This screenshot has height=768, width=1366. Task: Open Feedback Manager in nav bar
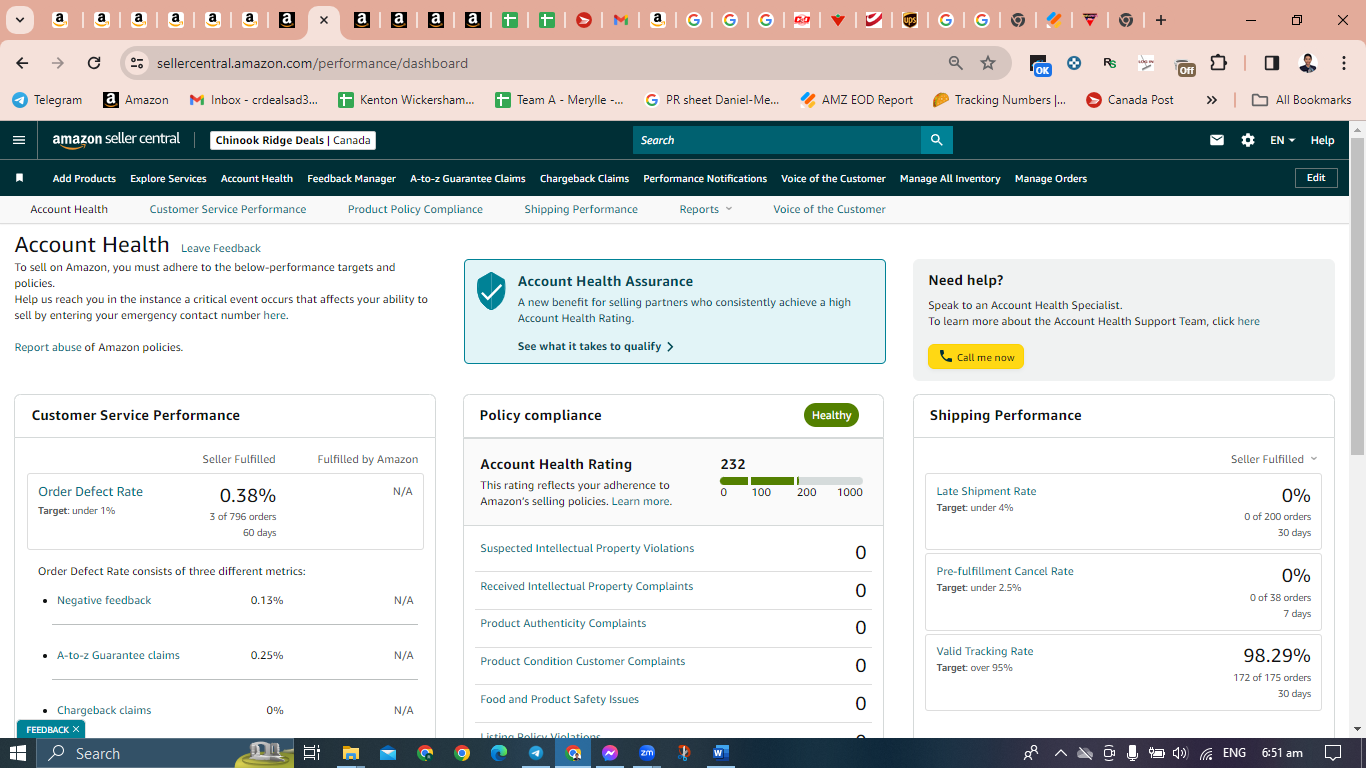[x=351, y=178]
